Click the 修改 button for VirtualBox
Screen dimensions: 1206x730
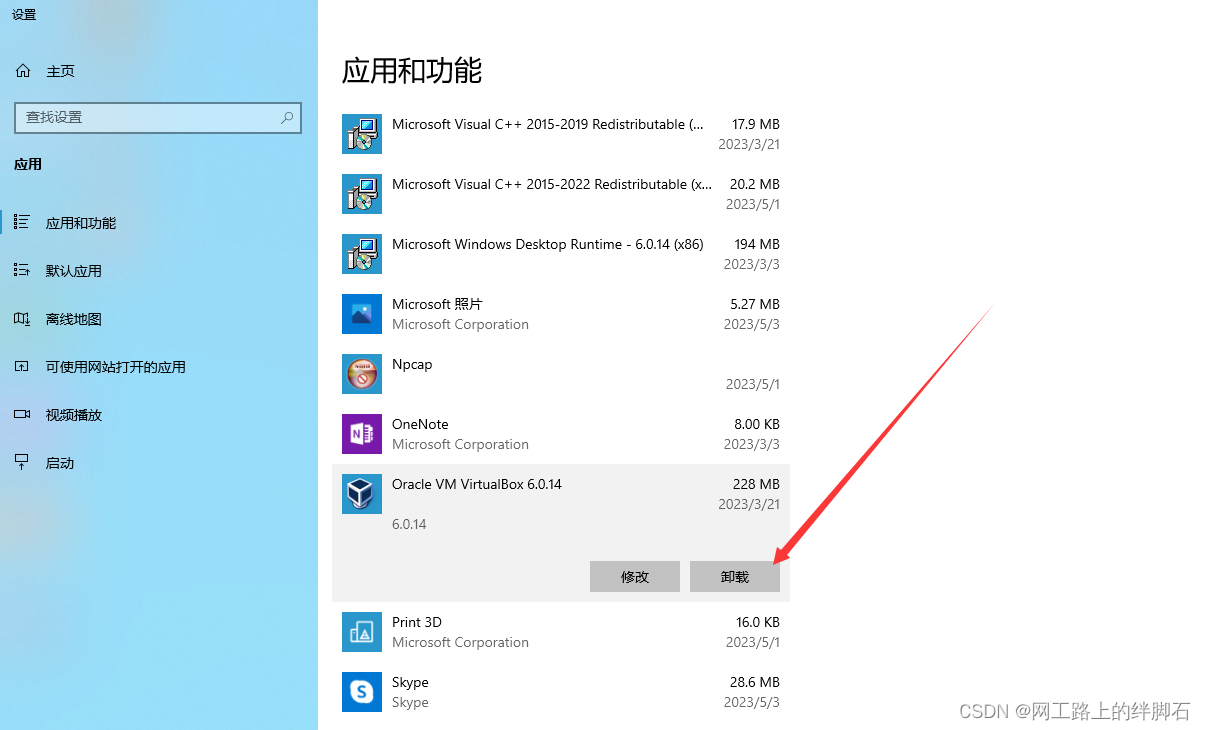[x=635, y=577]
